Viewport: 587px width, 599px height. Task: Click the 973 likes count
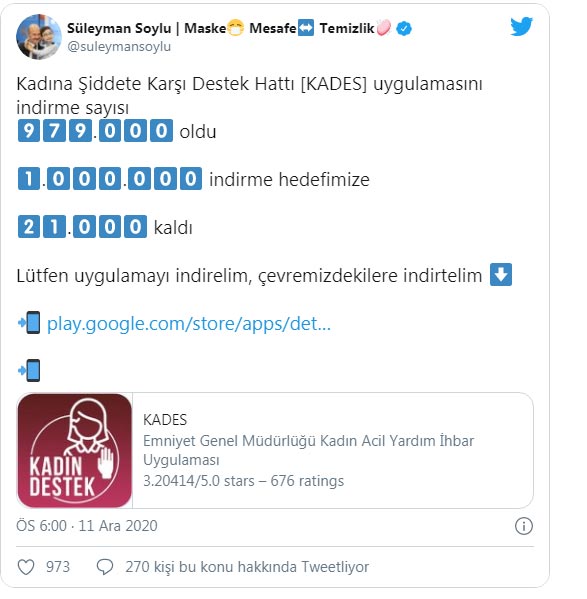[58, 567]
